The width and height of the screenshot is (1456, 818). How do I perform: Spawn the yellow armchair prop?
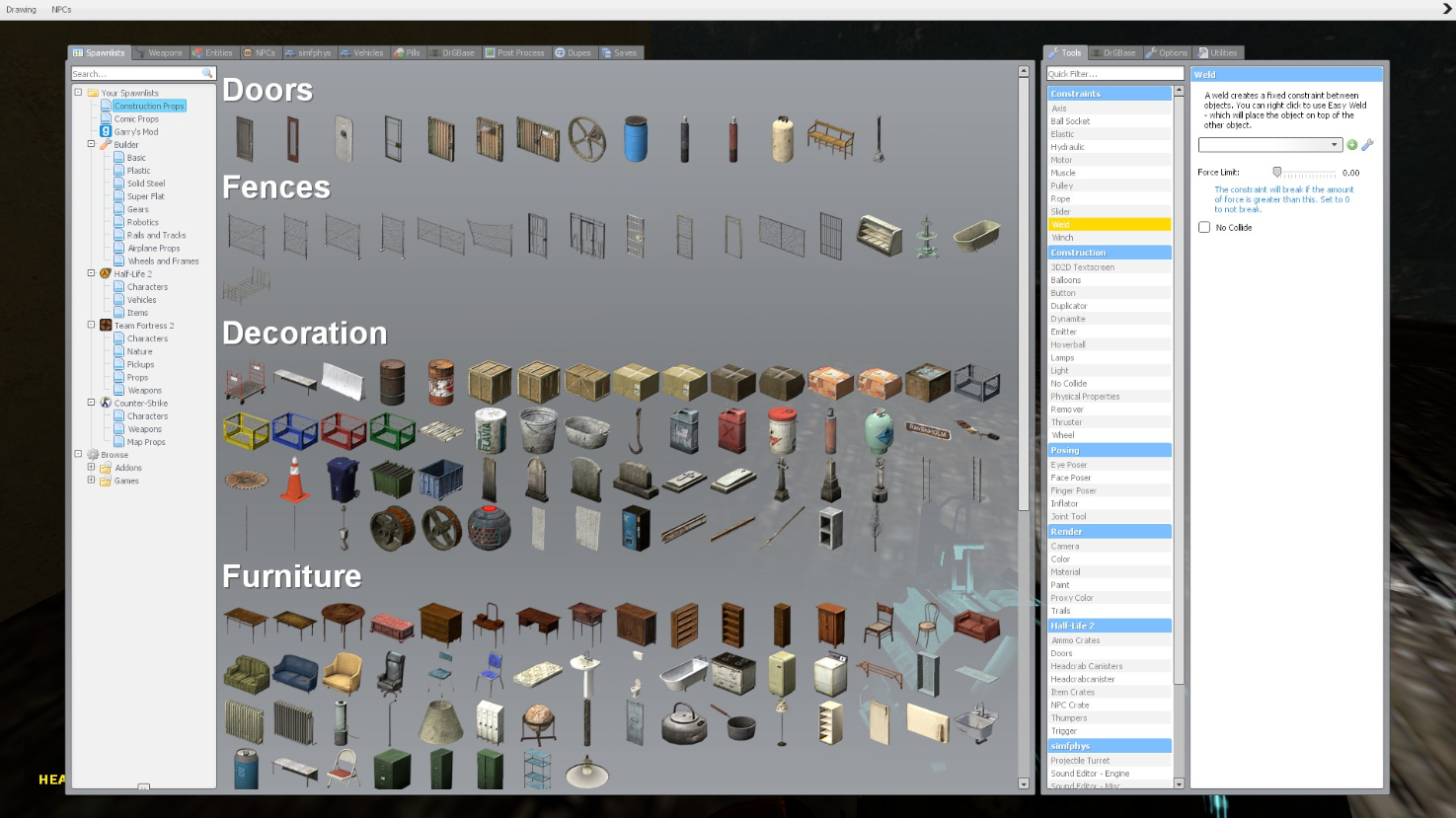click(x=343, y=673)
